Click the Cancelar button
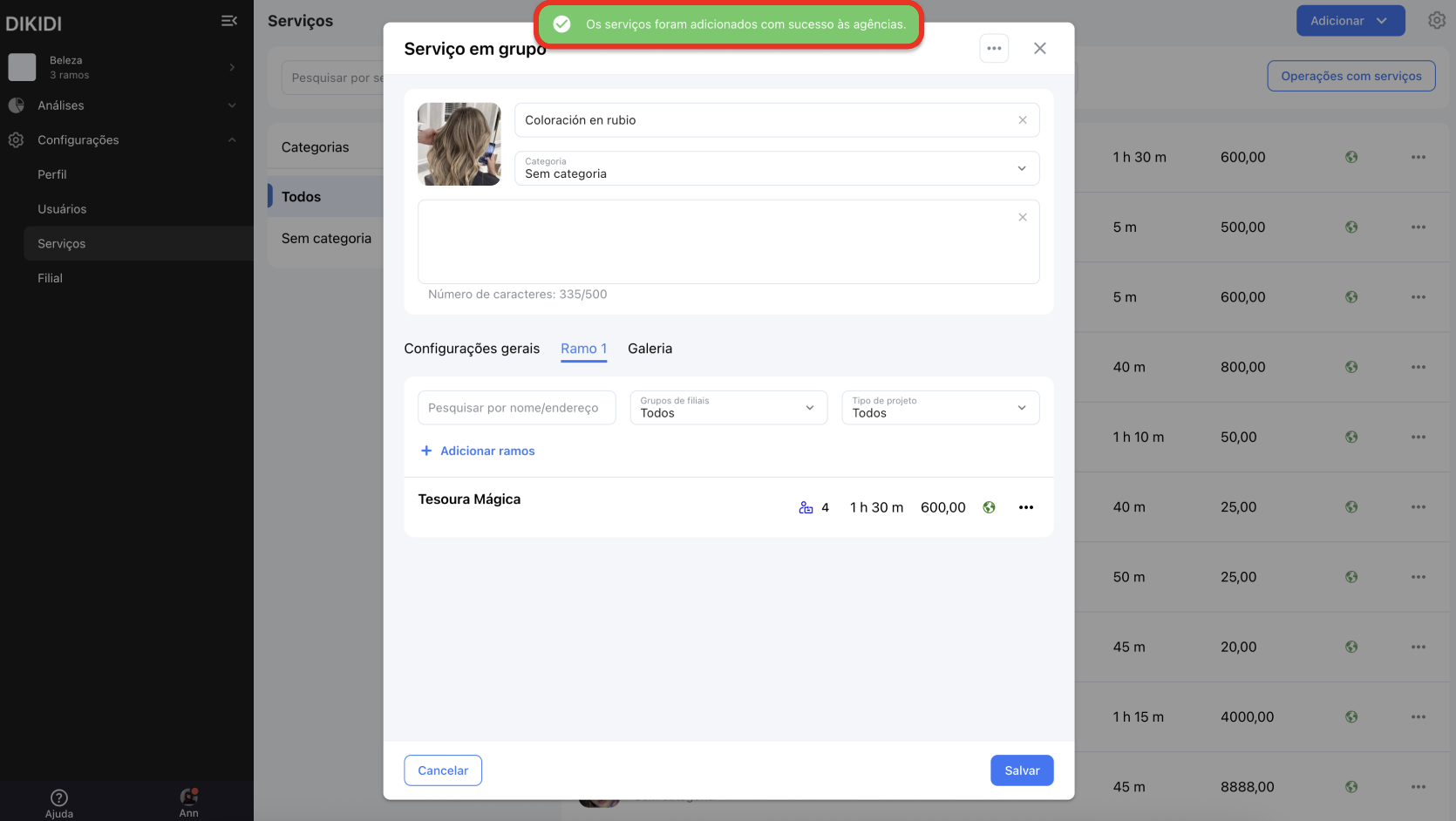This screenshot has width=1456, height=821. pyautogui.click(x=443, y=770)
